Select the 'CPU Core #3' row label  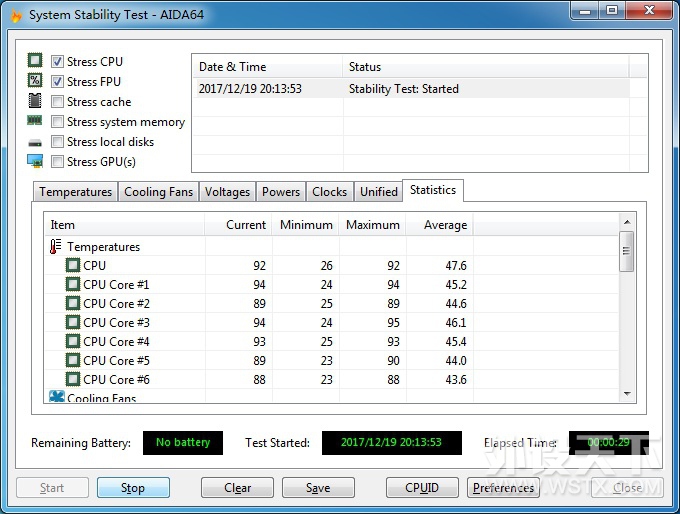(x=116, y=323)
